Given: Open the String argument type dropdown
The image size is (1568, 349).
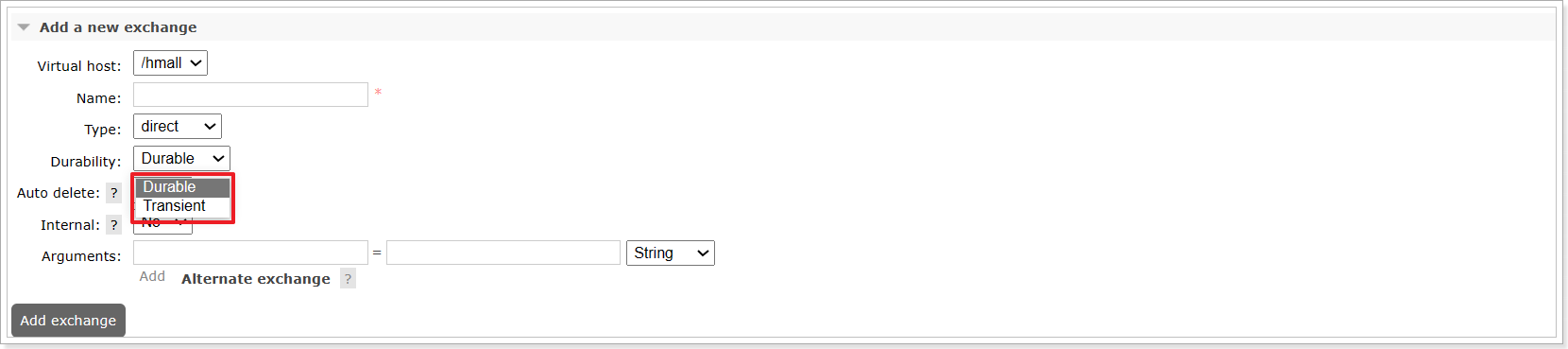Looking at the screenshot, I should [671, 253].
